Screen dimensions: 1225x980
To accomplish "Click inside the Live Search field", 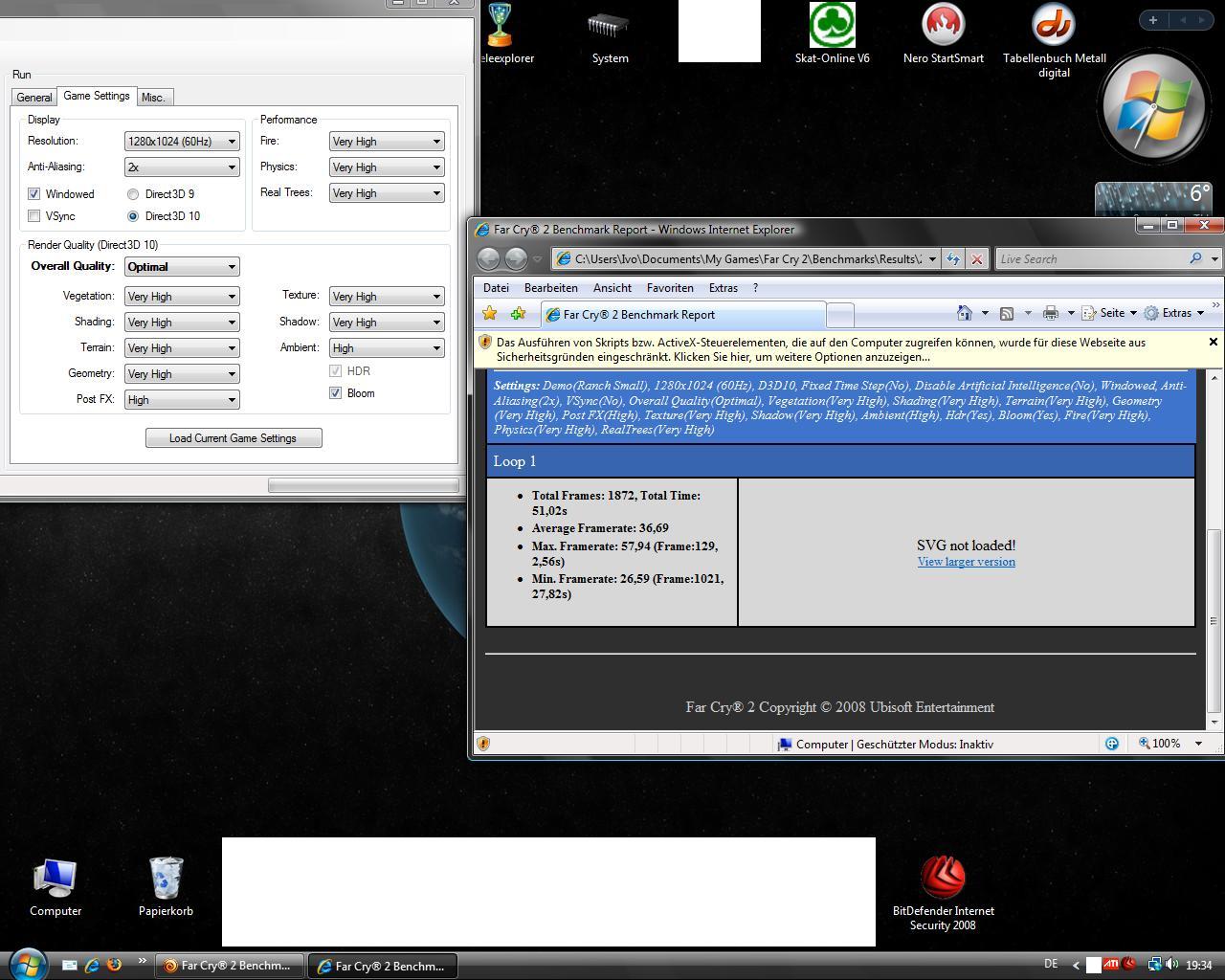I will tap(1089, 258).
